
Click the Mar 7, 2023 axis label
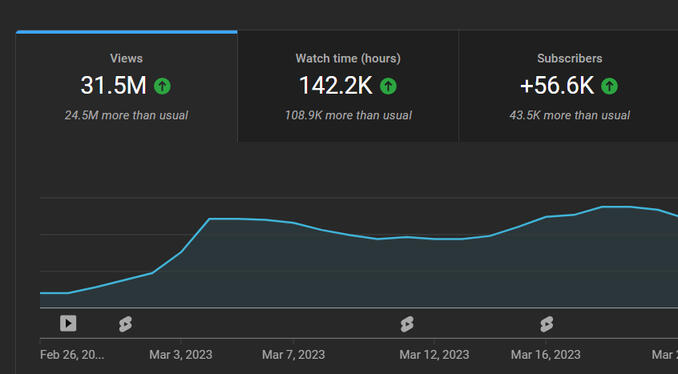293,355
